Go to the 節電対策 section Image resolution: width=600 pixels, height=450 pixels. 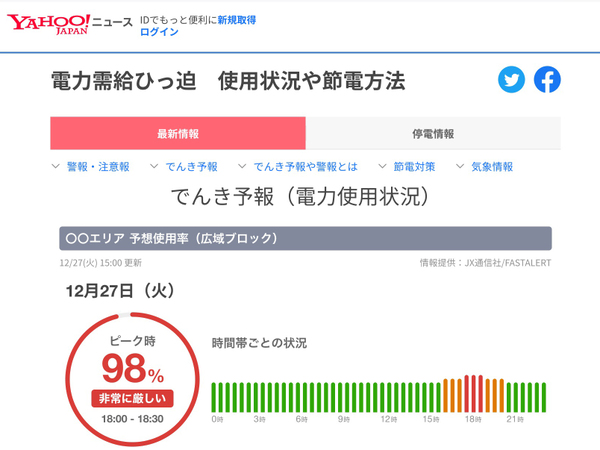[410, 167]
